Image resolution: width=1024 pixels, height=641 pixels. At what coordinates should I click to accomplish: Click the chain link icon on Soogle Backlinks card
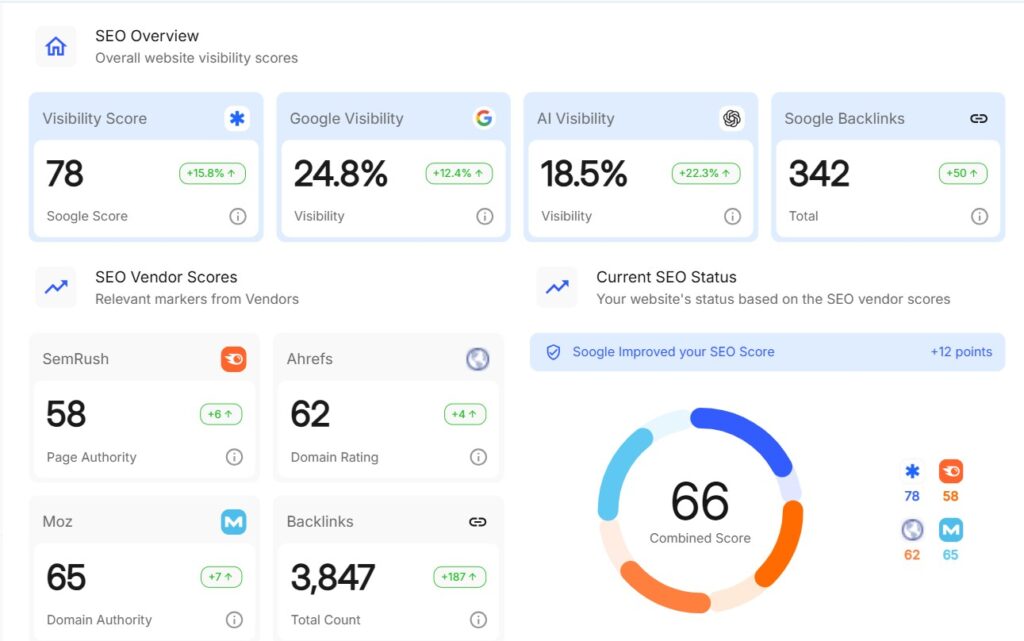click(978, 118)
